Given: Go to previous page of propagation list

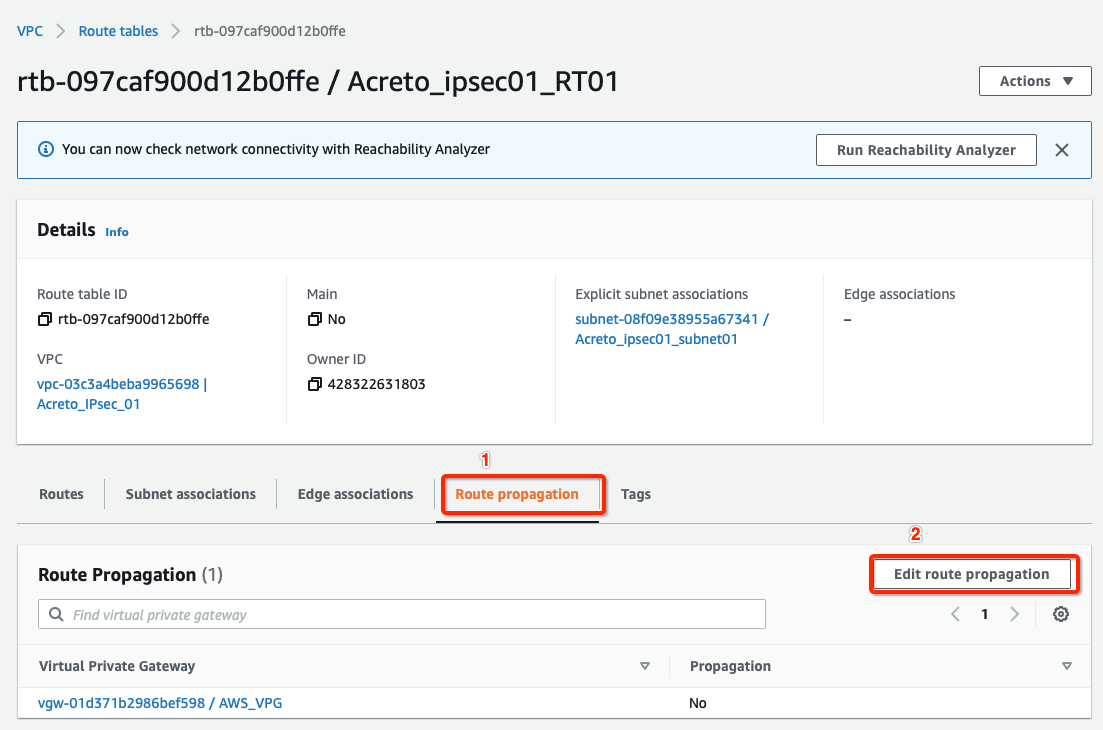Looking at the screenshot, I should tap(955, 614).
